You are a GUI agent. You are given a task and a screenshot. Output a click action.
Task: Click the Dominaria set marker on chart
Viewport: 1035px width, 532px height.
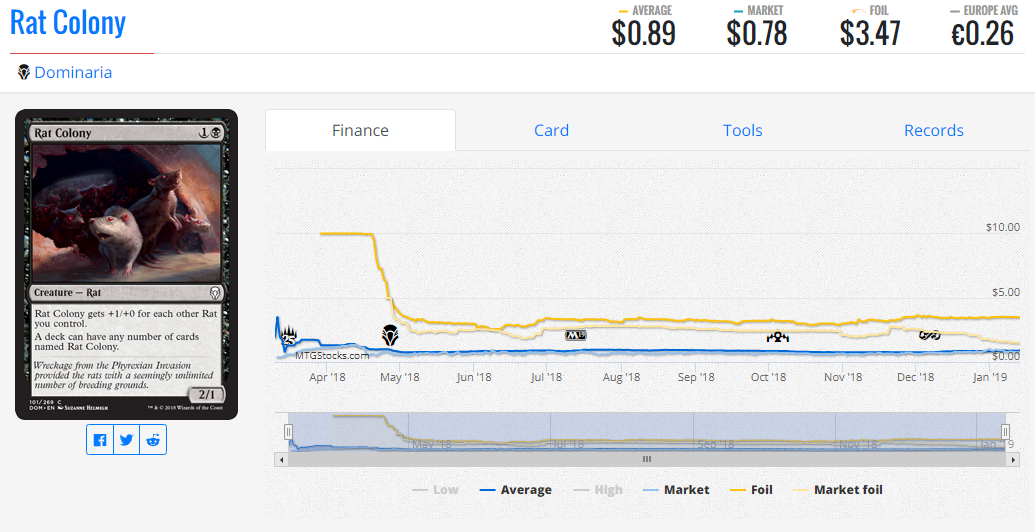390,335
